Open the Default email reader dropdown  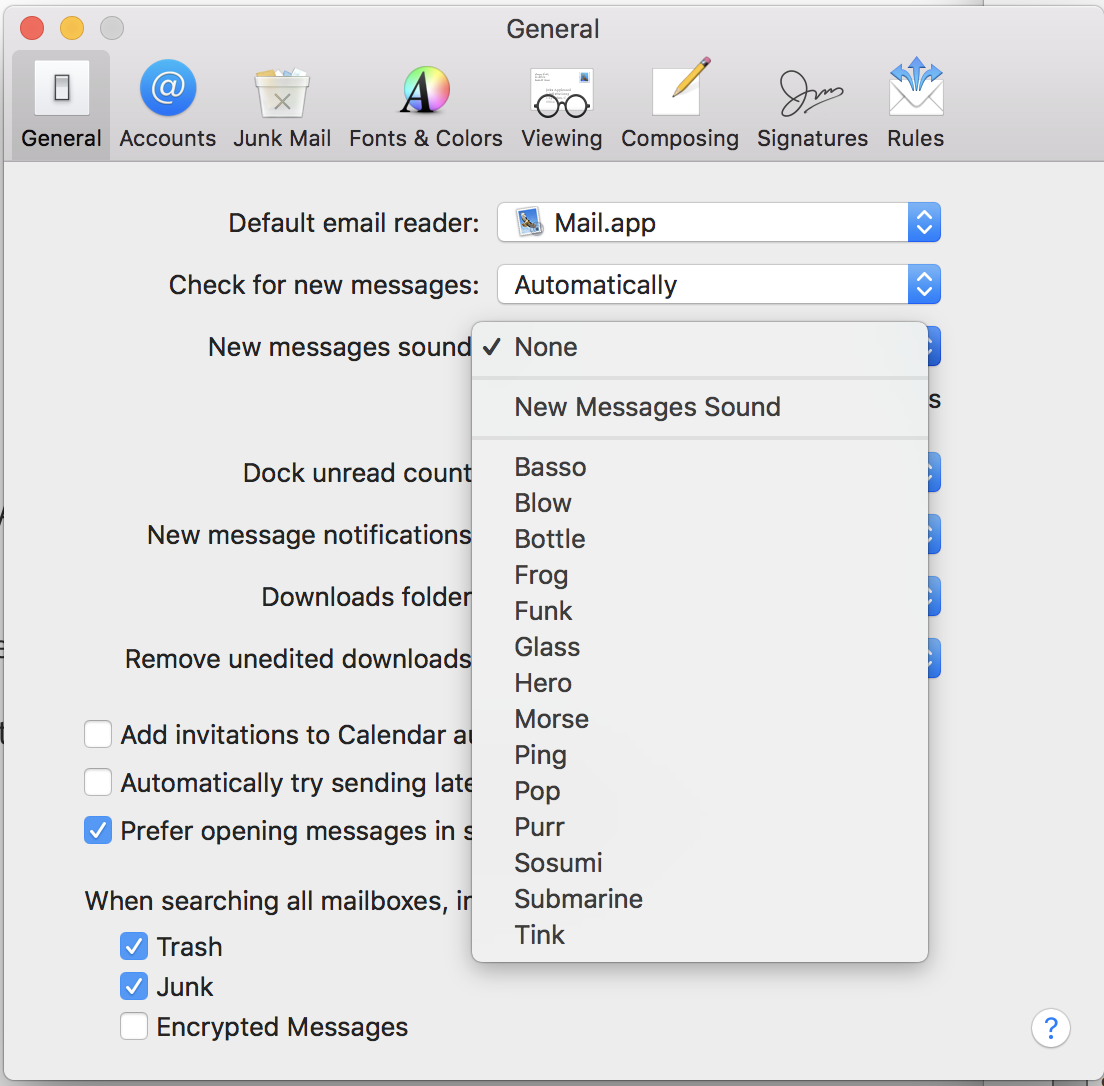coord(719,223)
